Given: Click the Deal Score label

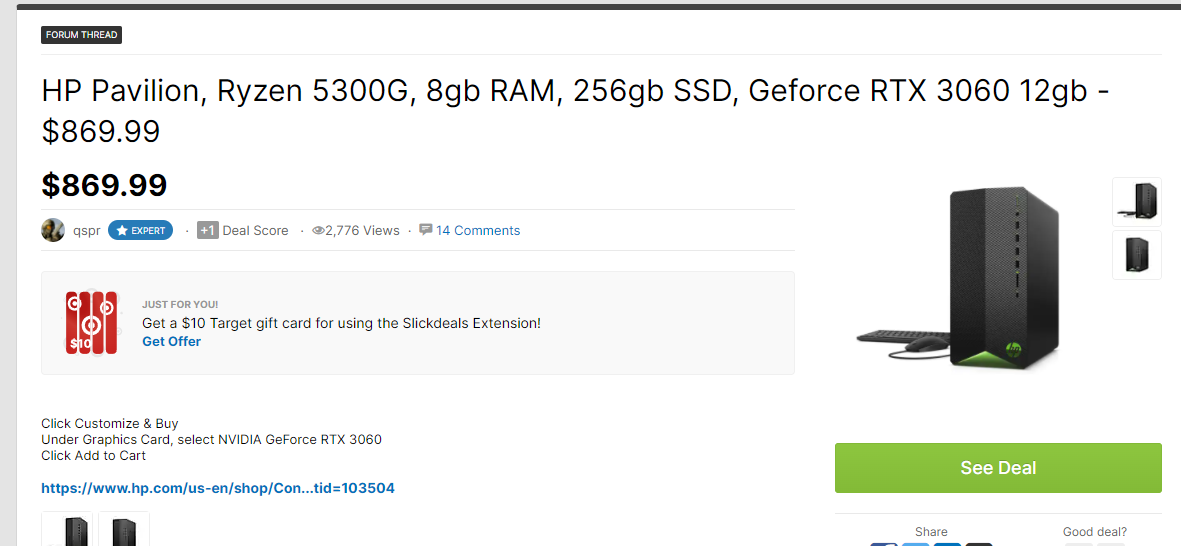Looking at the screenshot, I should click(x=255, y=230).
